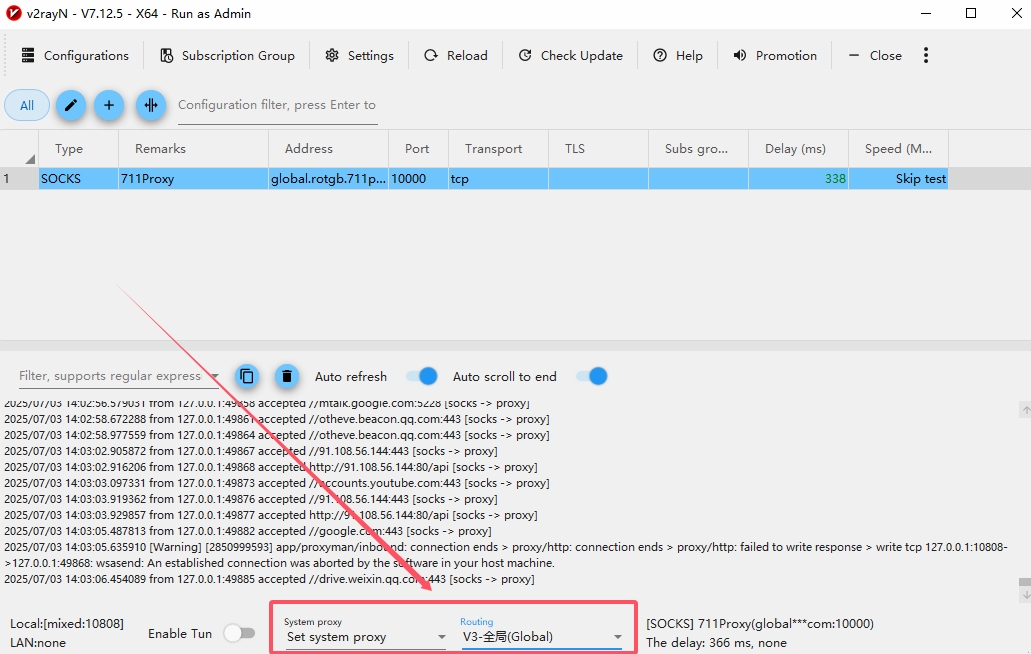Clear the log with the trash icon
1031x654 pixels.
(287, 376)
